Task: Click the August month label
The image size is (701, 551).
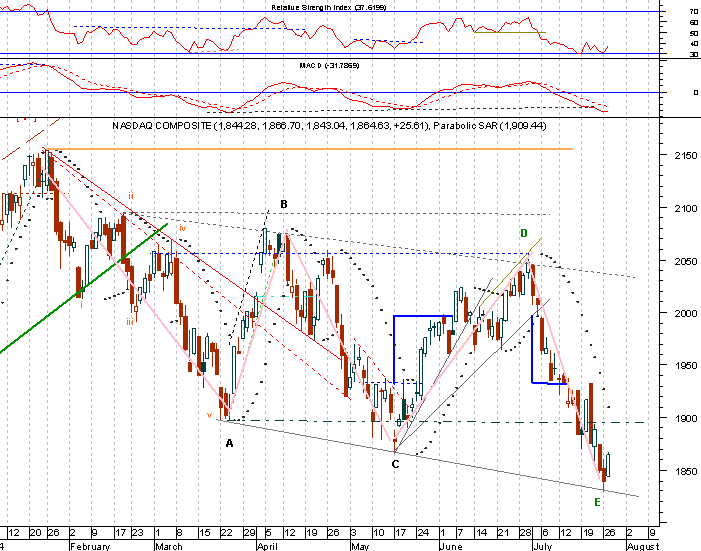Action: 643,547
